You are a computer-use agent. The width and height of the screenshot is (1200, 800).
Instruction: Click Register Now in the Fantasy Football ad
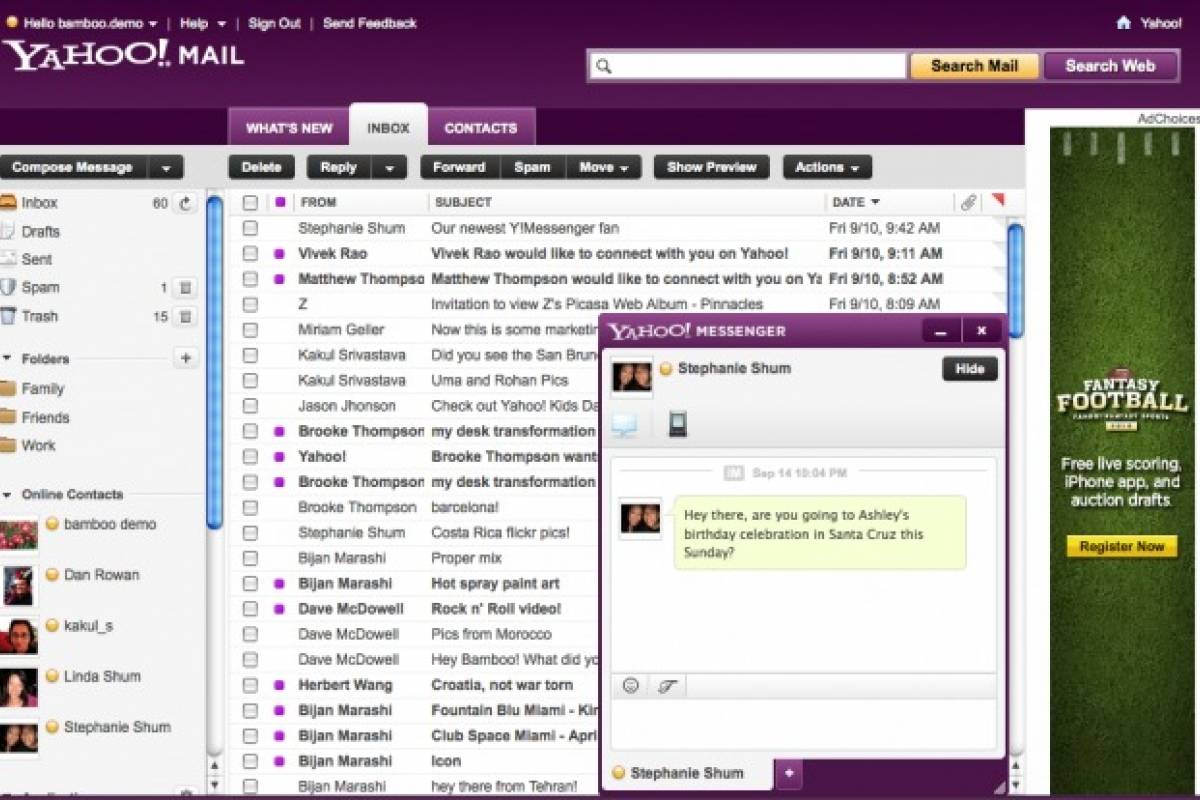(1121, 547)
